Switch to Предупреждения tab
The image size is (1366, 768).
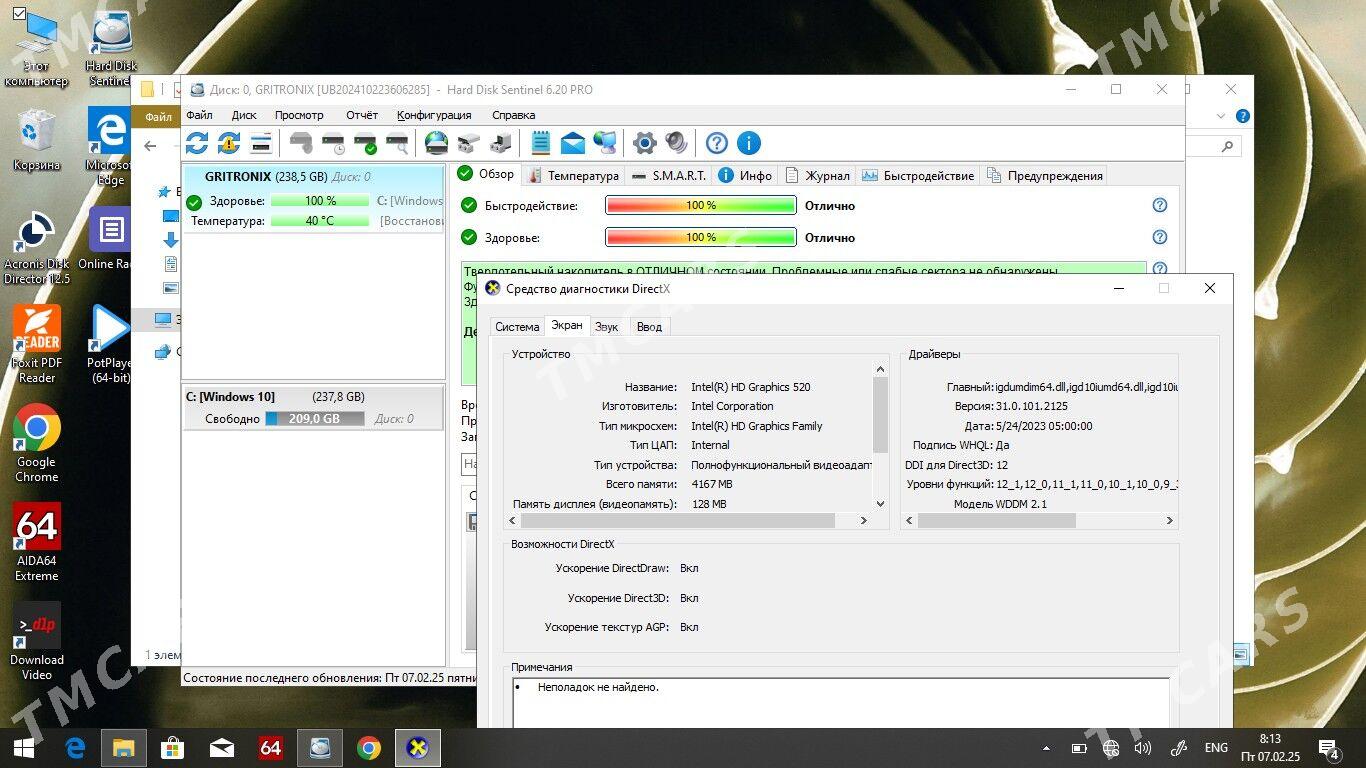point(1045,175)
